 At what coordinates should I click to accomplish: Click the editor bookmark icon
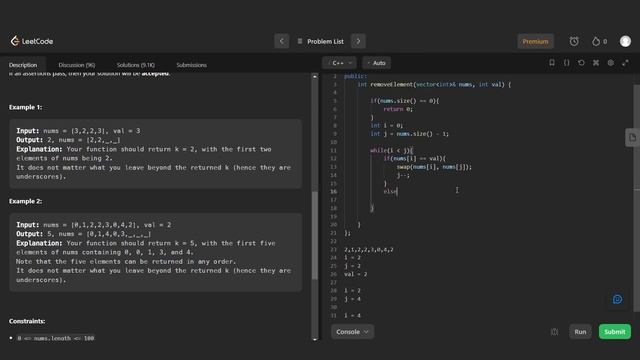point(552,63)
